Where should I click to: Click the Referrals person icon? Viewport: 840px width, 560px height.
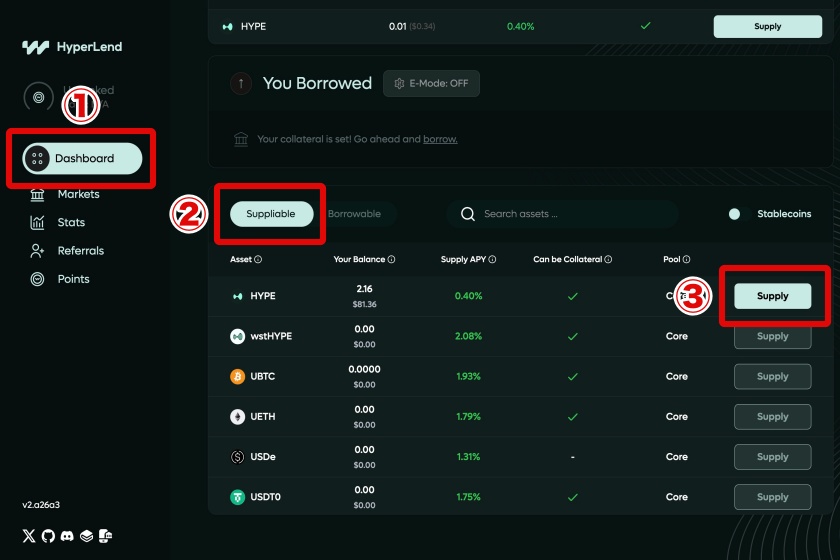pyautogui.click(x=37, y=251)
